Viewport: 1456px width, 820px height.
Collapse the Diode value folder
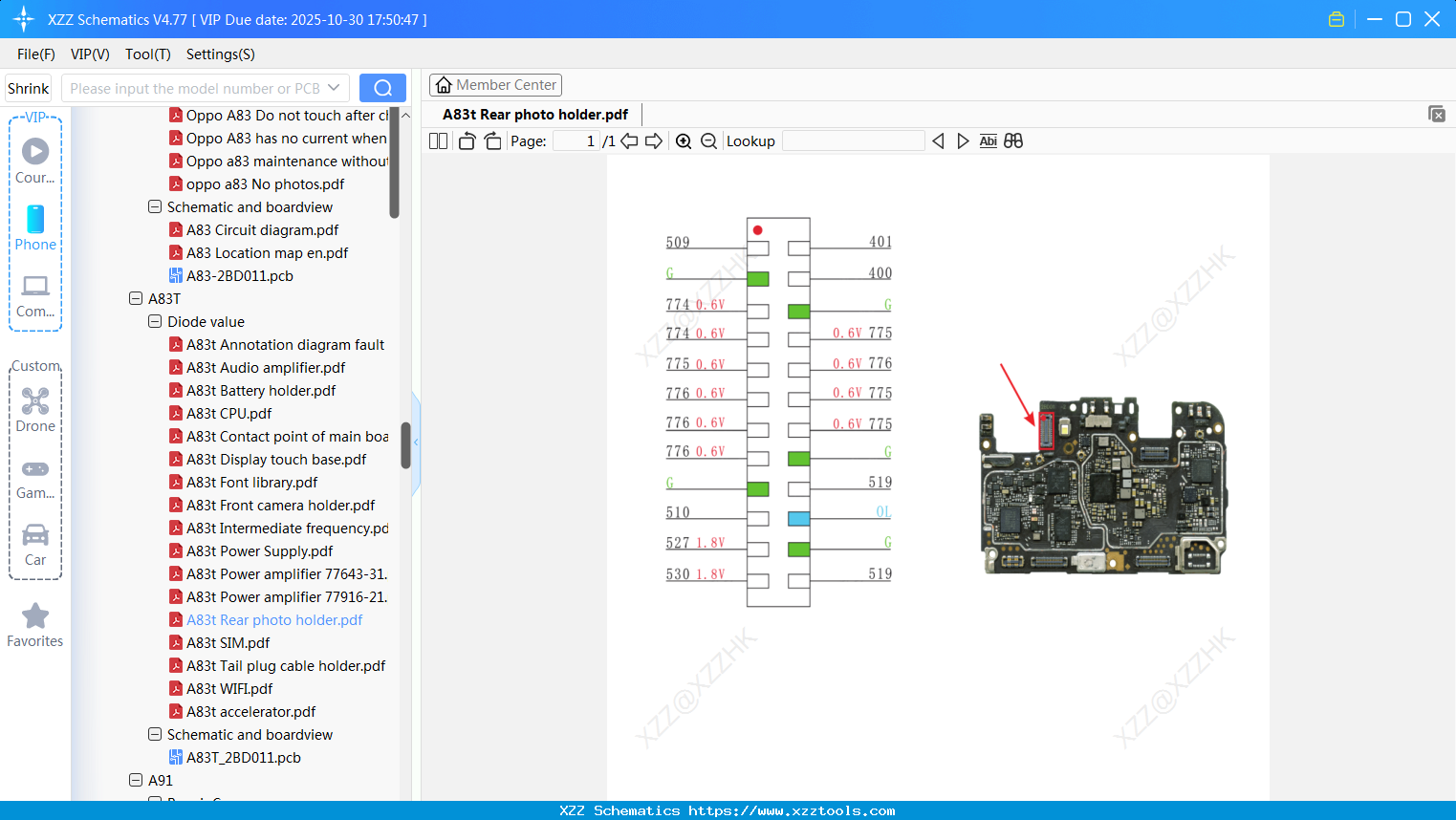click(x=155, y=321)
